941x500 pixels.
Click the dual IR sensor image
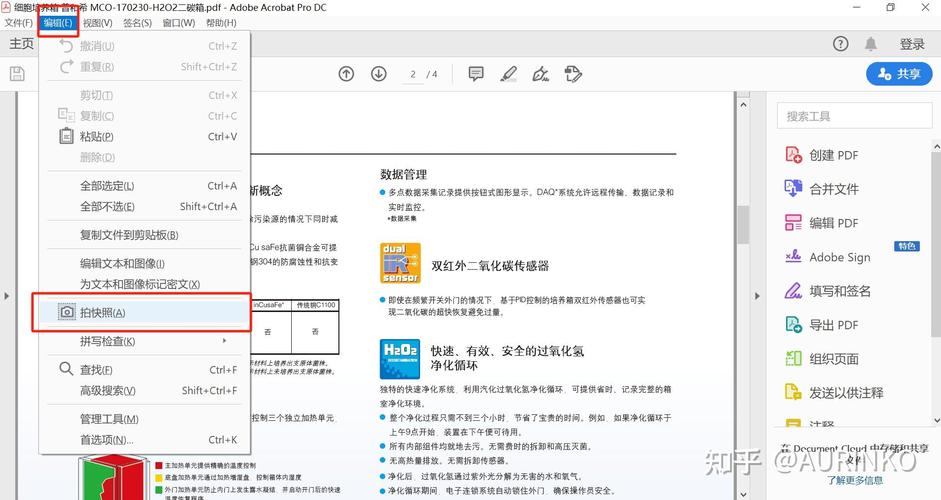click(x=400, y=263)
